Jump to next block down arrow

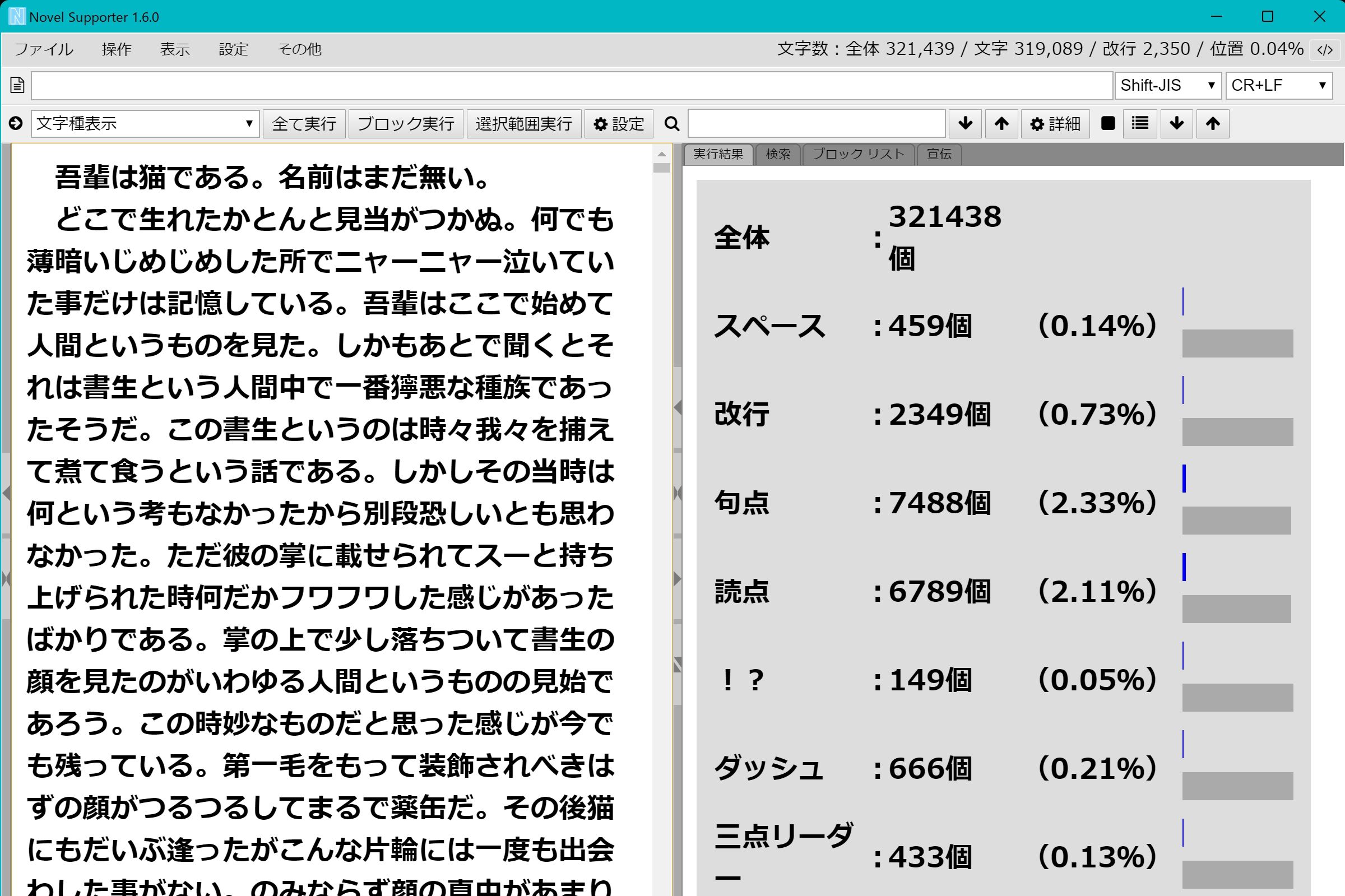point(1176,123)
